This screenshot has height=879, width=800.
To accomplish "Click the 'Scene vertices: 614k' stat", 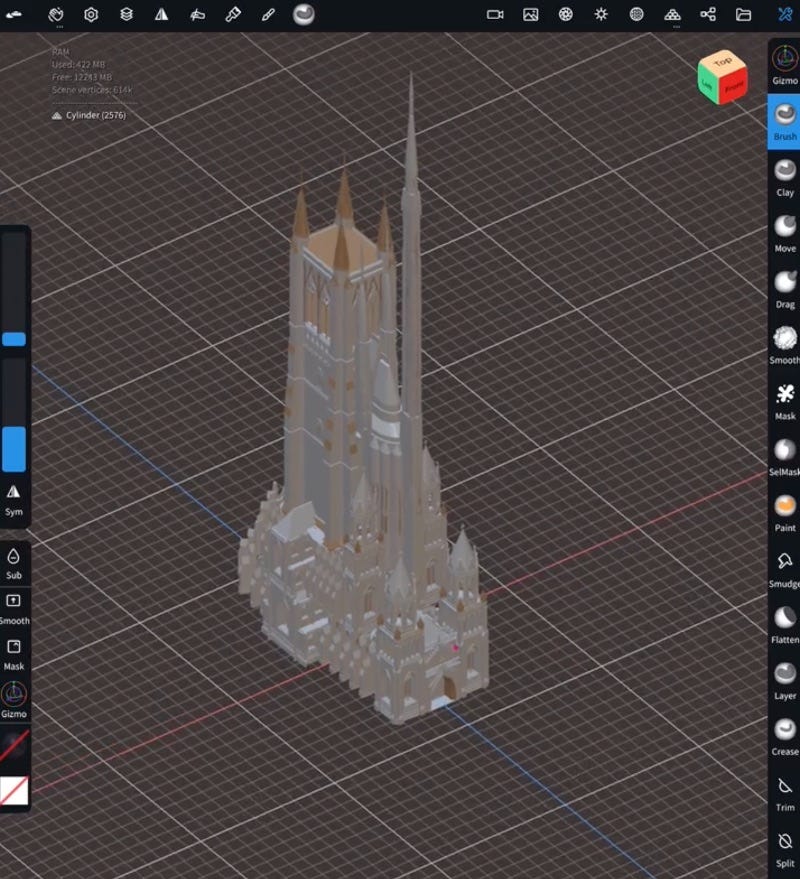I will click(92, 90).
